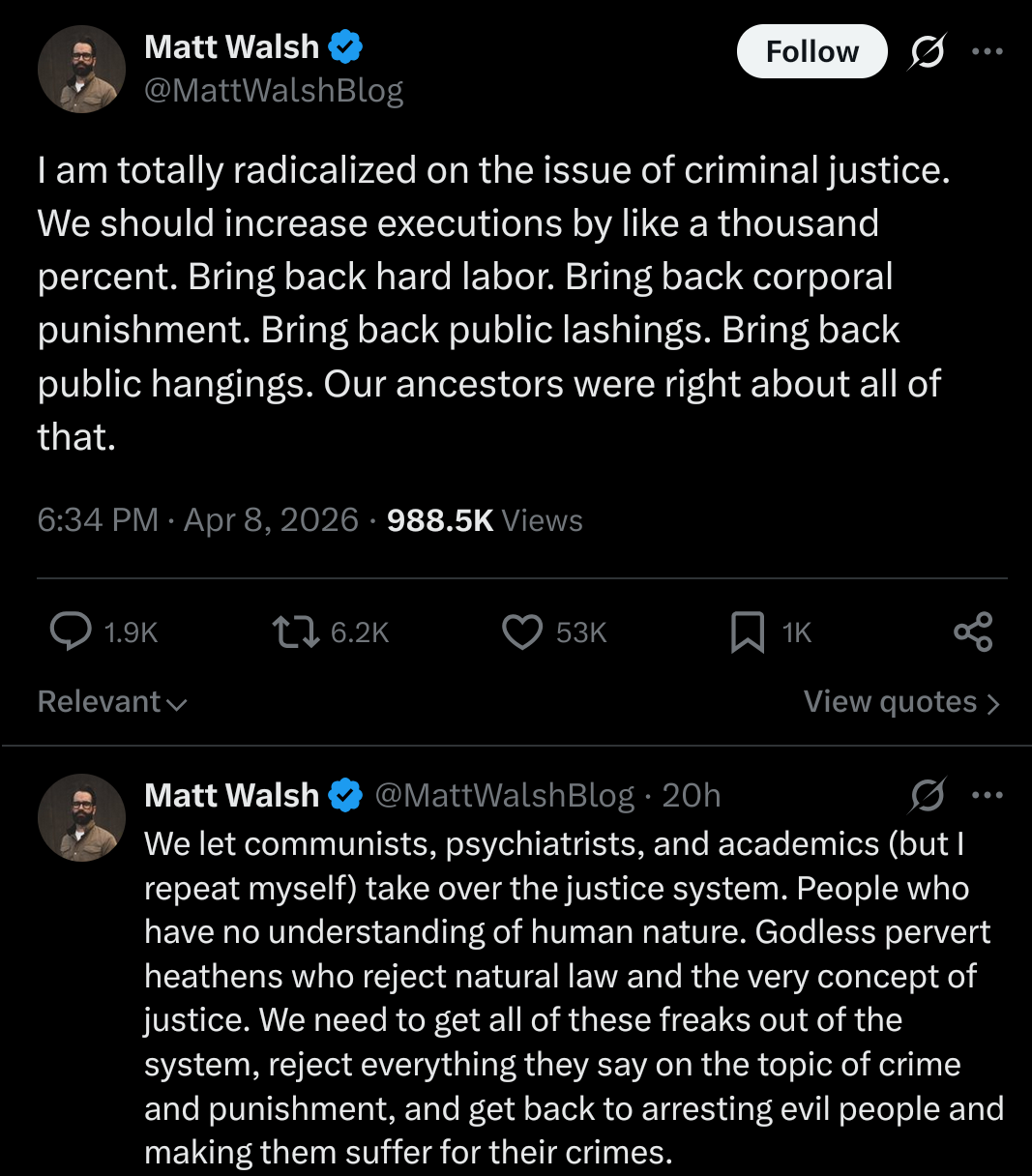Viewport: 1032px width, 1176px height.
Task: Open View quotes link
Action: [x=890, y=701]
